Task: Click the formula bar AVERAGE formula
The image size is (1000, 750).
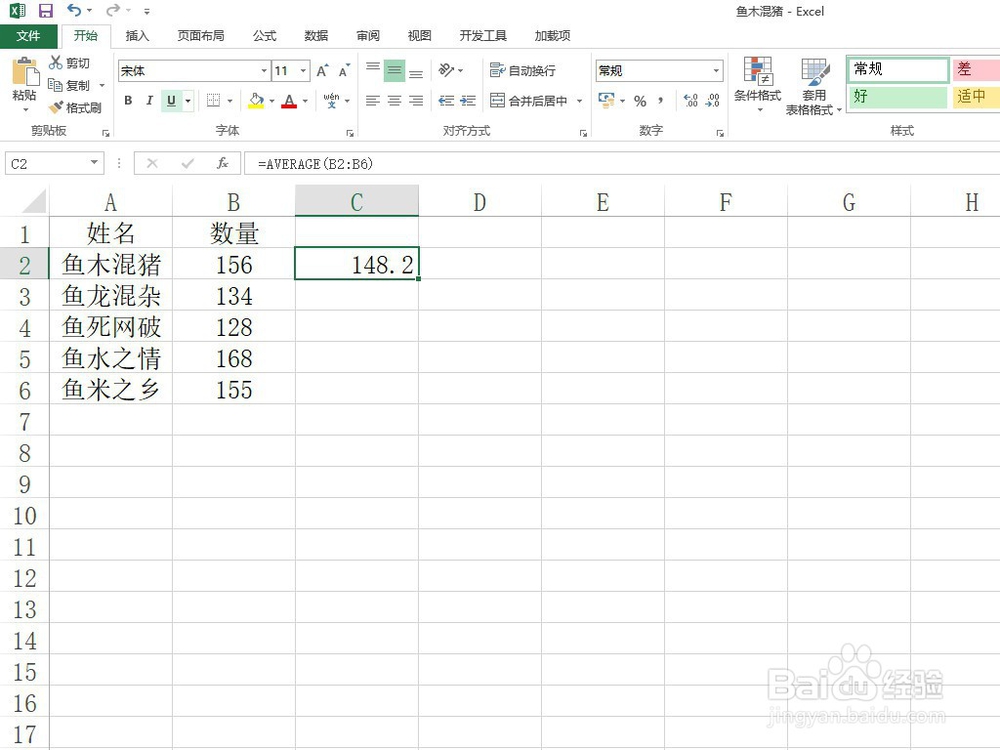Action: (315, 164)
